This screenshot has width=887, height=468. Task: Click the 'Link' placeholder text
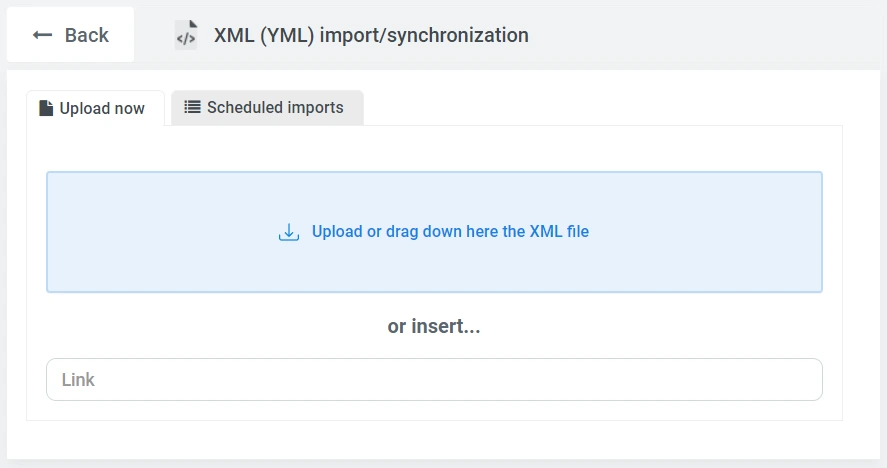point(78,380)
